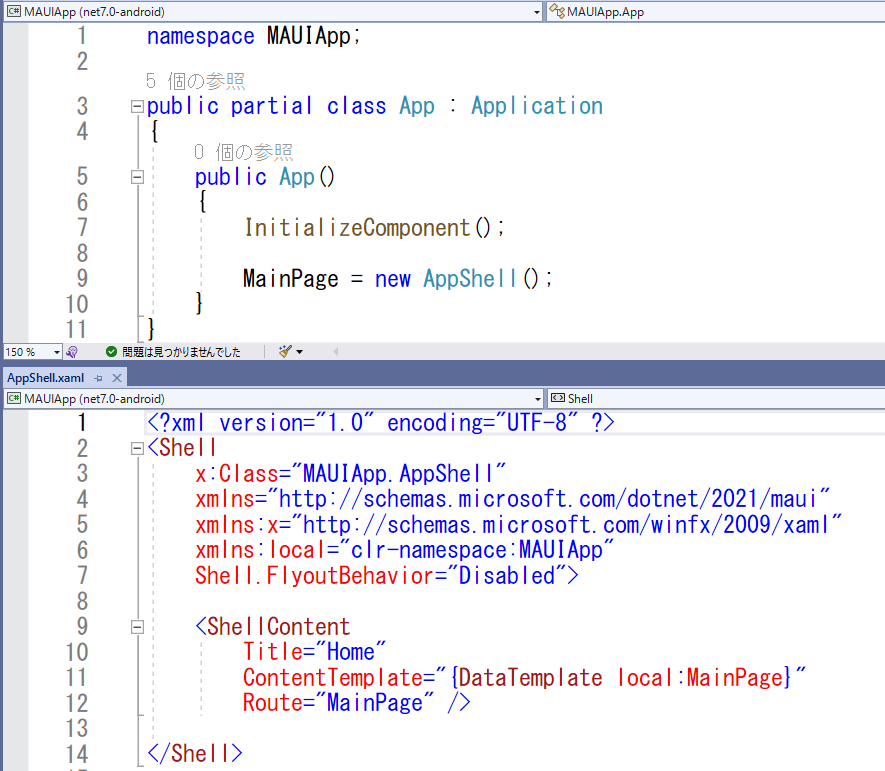Click 'MainPage' assignment on line 9
Image resolution: width=885 pixels, height=771 pixels.
tap(291, 279)
